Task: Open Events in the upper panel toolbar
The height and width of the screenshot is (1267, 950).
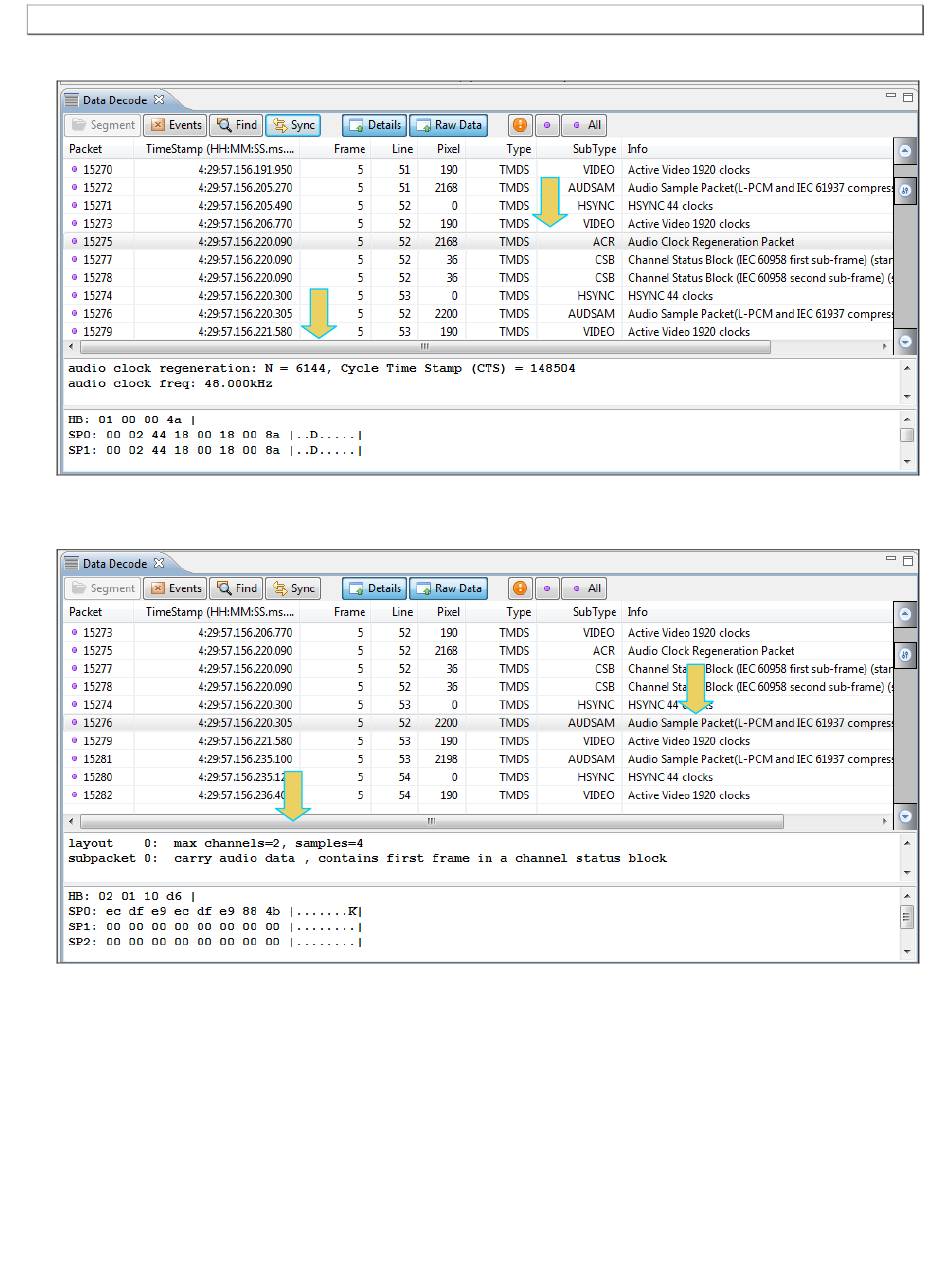Action: (x=175, y=125)
